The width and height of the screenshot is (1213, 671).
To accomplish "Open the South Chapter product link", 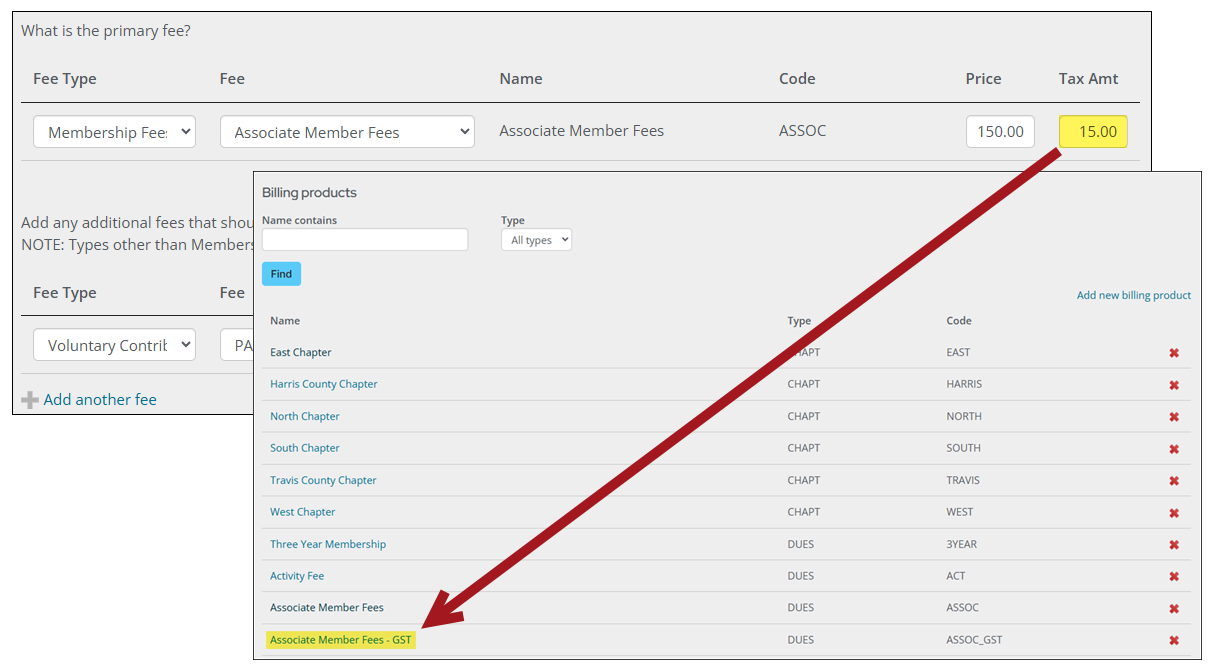I will tap(305, 448).
